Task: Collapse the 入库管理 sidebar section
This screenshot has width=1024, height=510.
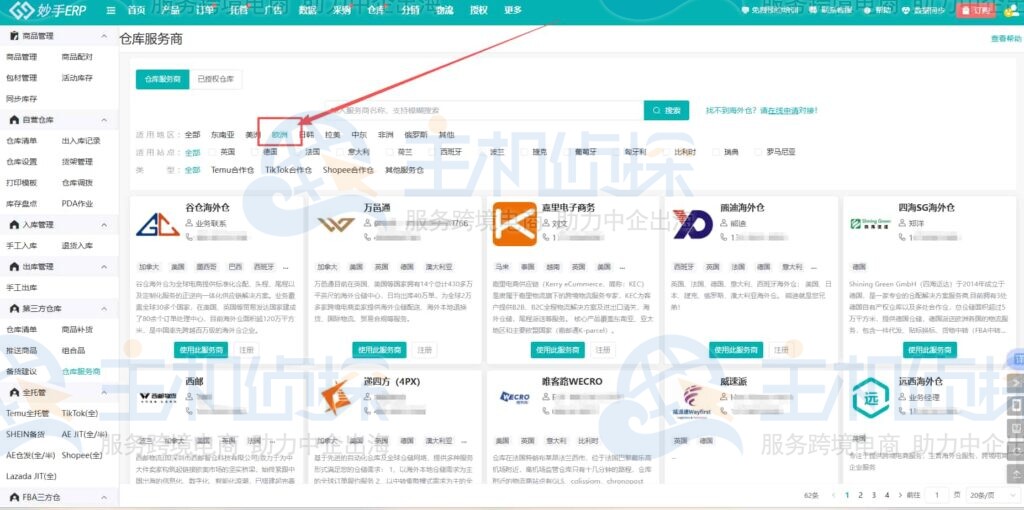Action: point(104,225)
